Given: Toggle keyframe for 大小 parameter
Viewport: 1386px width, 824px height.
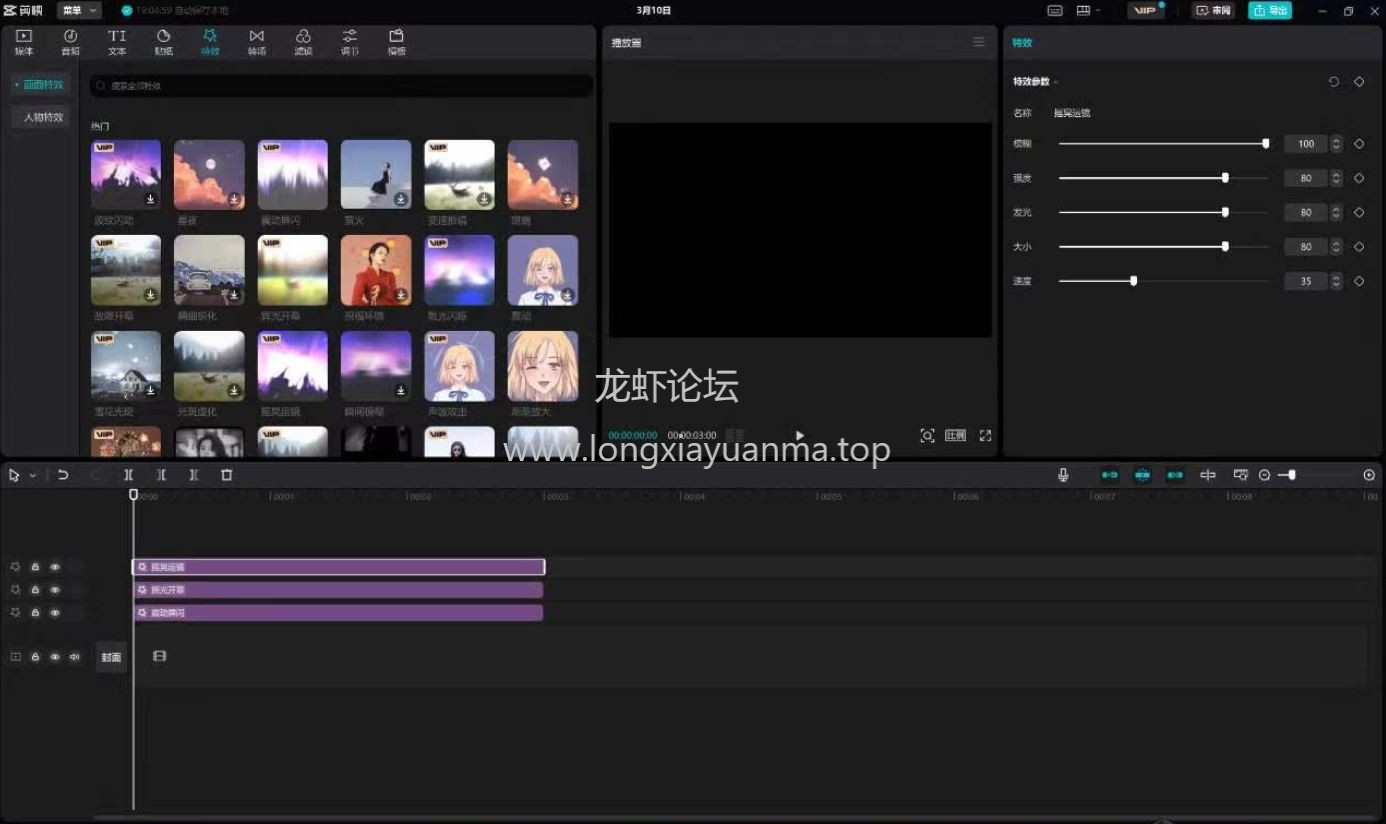Looking at the screenshot, I should click(1359, 247).
